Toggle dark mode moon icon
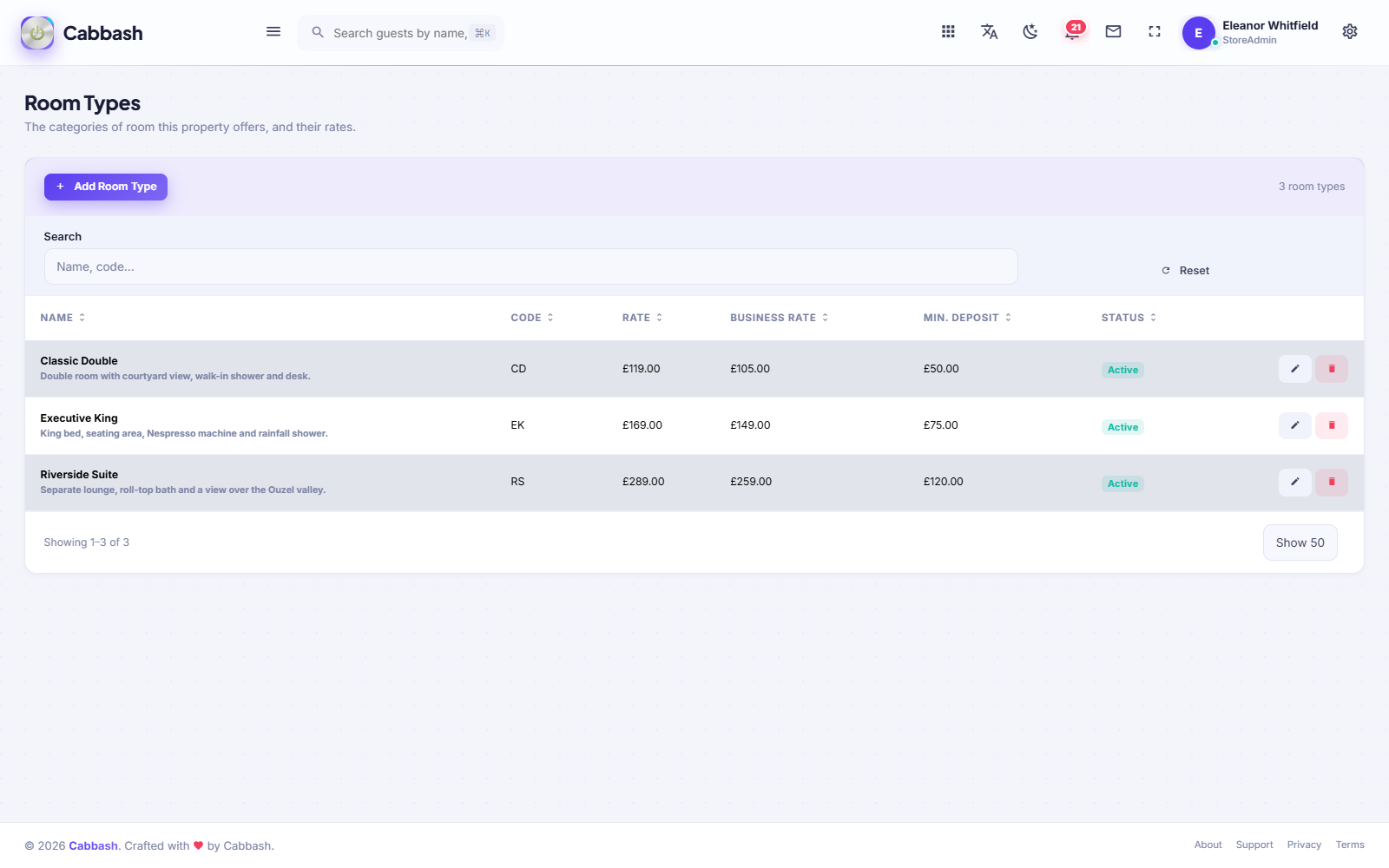The width and height of the screenshot is (1389, 868). click(x=1030, y=32)
